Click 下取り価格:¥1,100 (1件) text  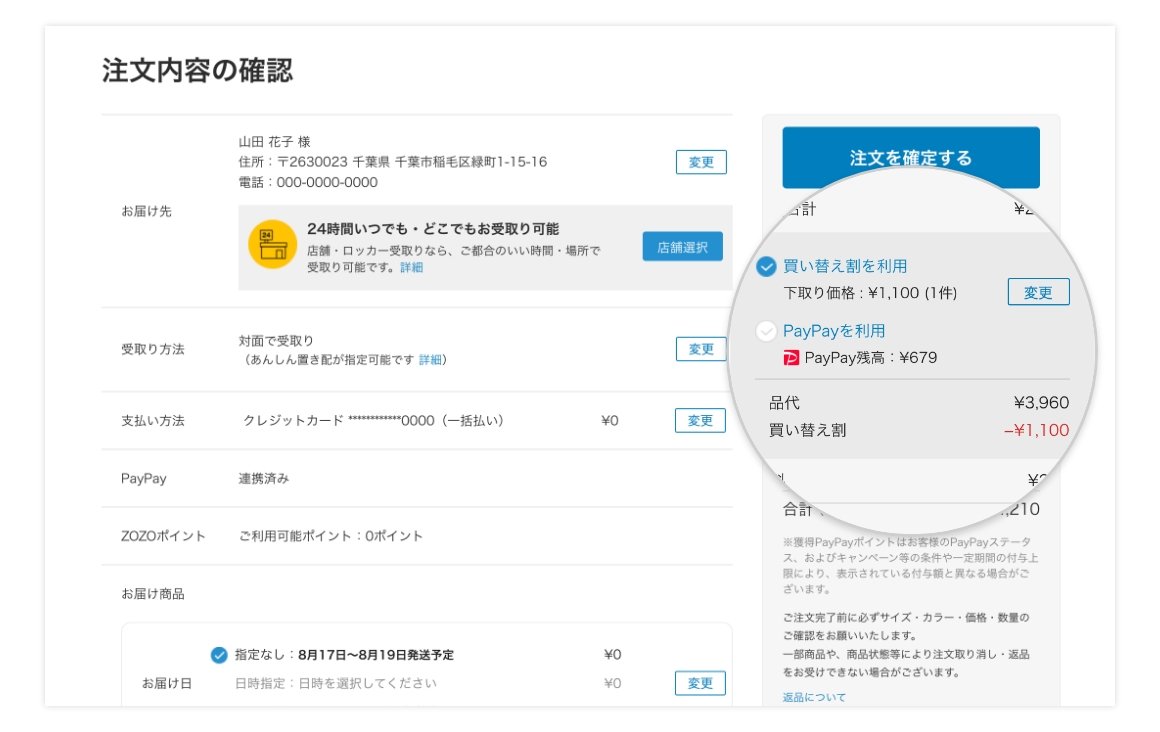pos(870,293)
